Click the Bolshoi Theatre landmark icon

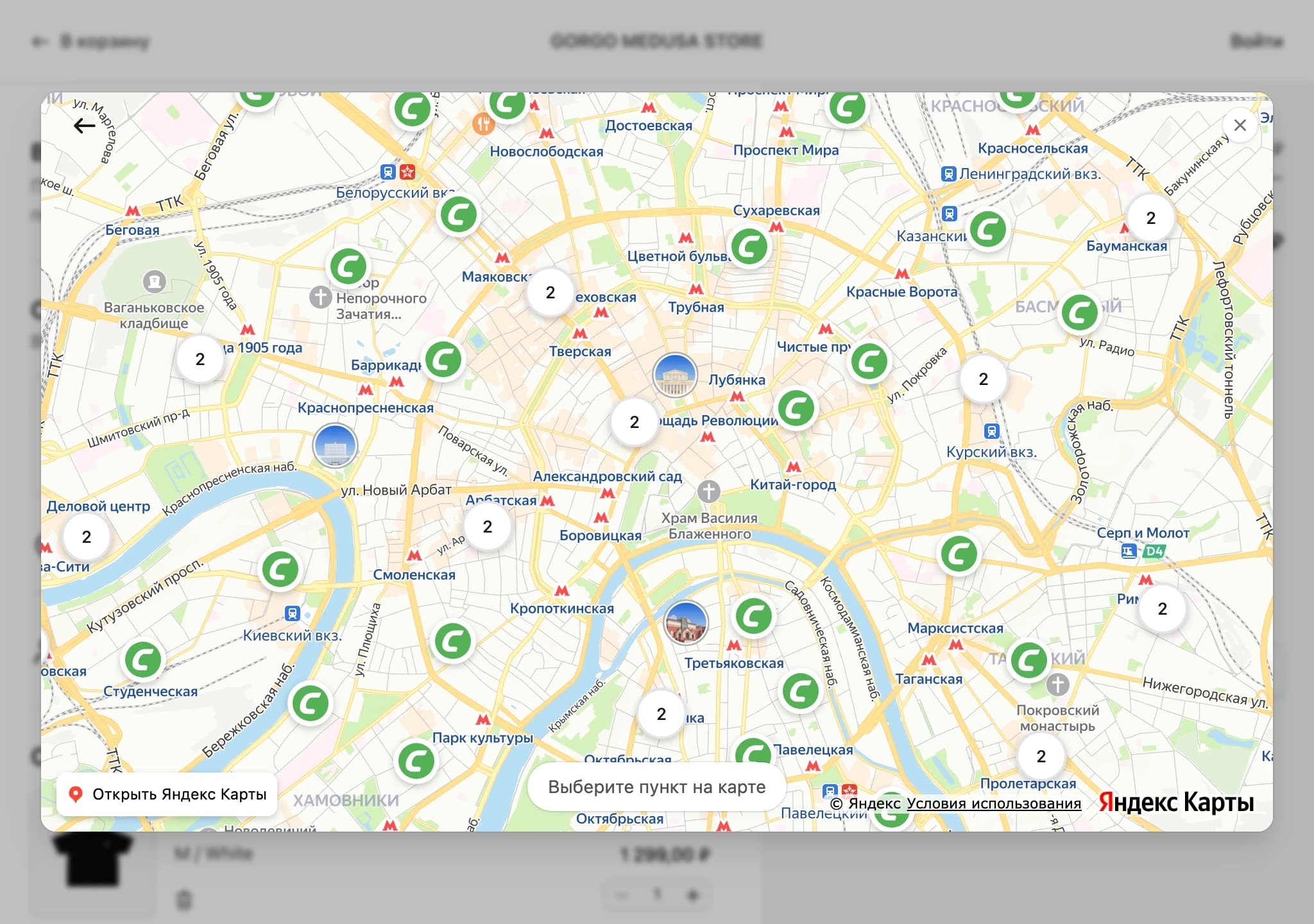(x=675, y=375)
